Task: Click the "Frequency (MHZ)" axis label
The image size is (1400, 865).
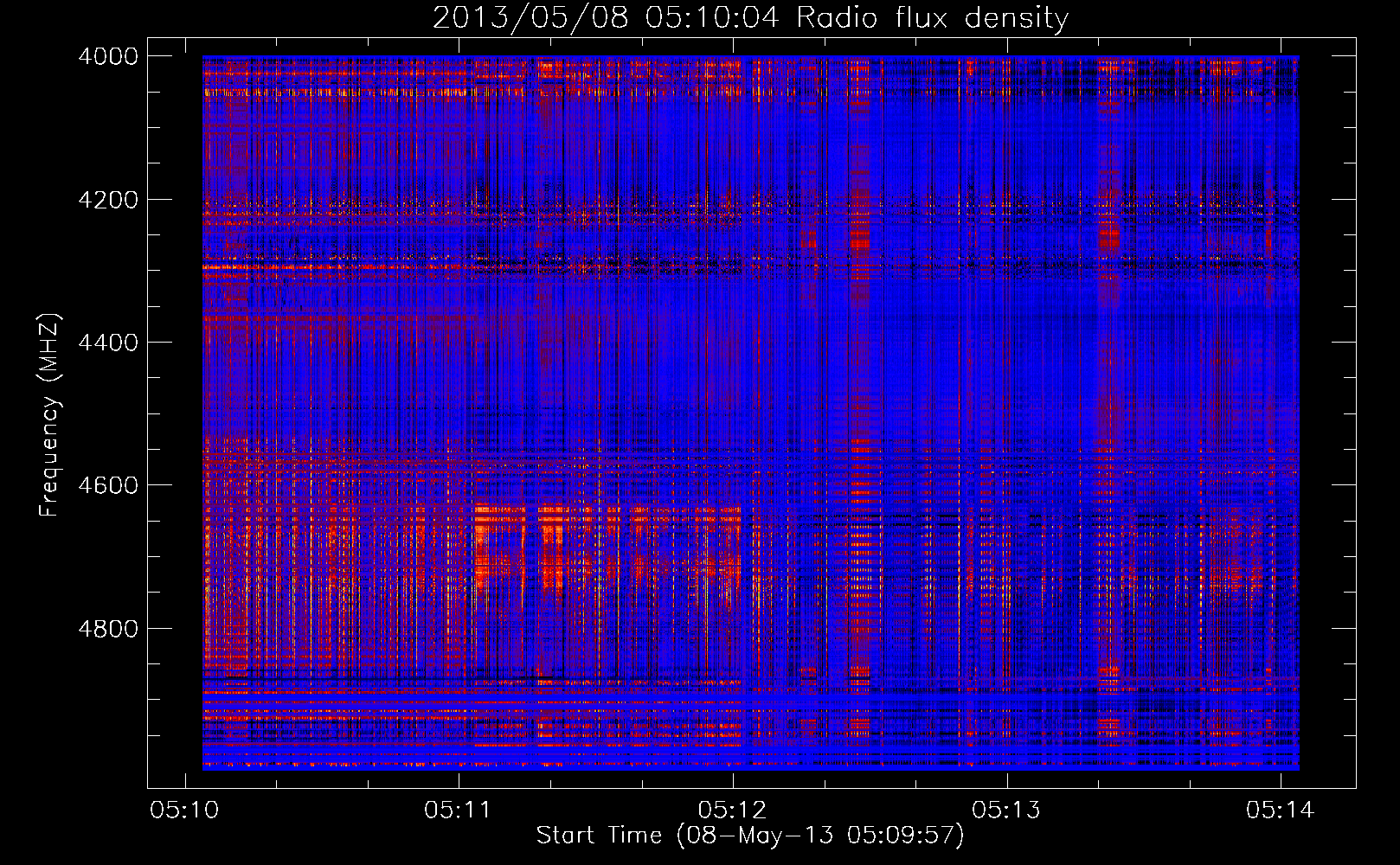Action: [49, 415]
